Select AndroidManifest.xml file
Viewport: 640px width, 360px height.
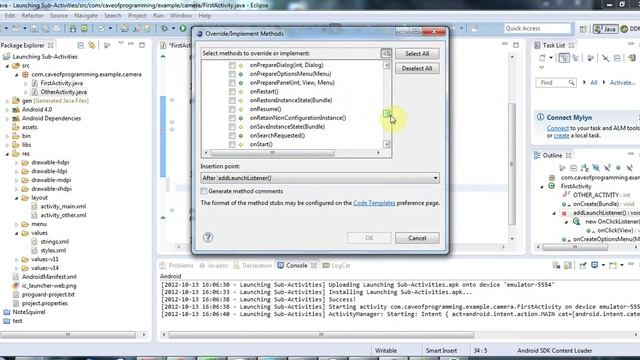coord(49,277)
